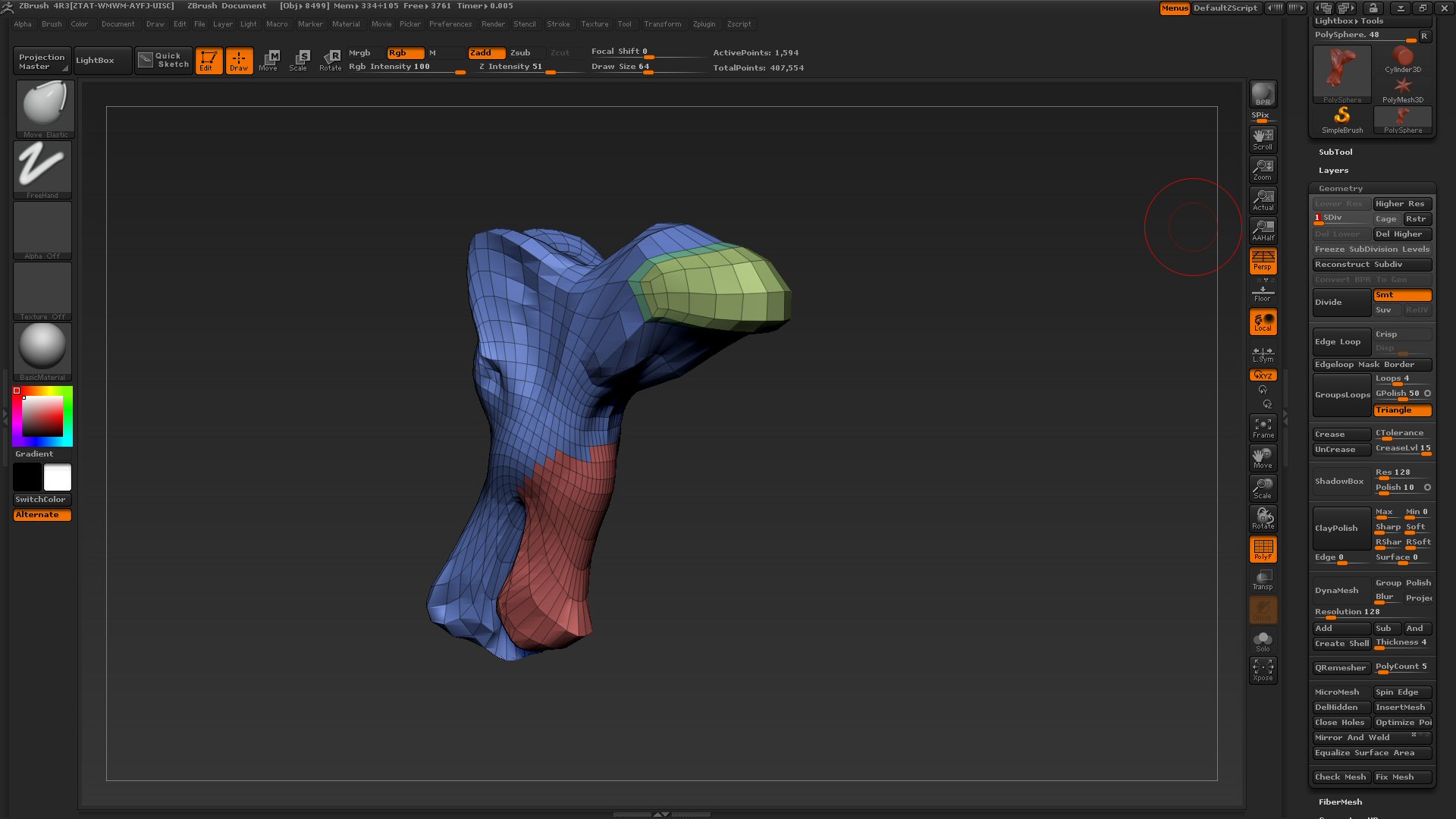
Task: Open the Zplugin menu
Action: (704, 24)
